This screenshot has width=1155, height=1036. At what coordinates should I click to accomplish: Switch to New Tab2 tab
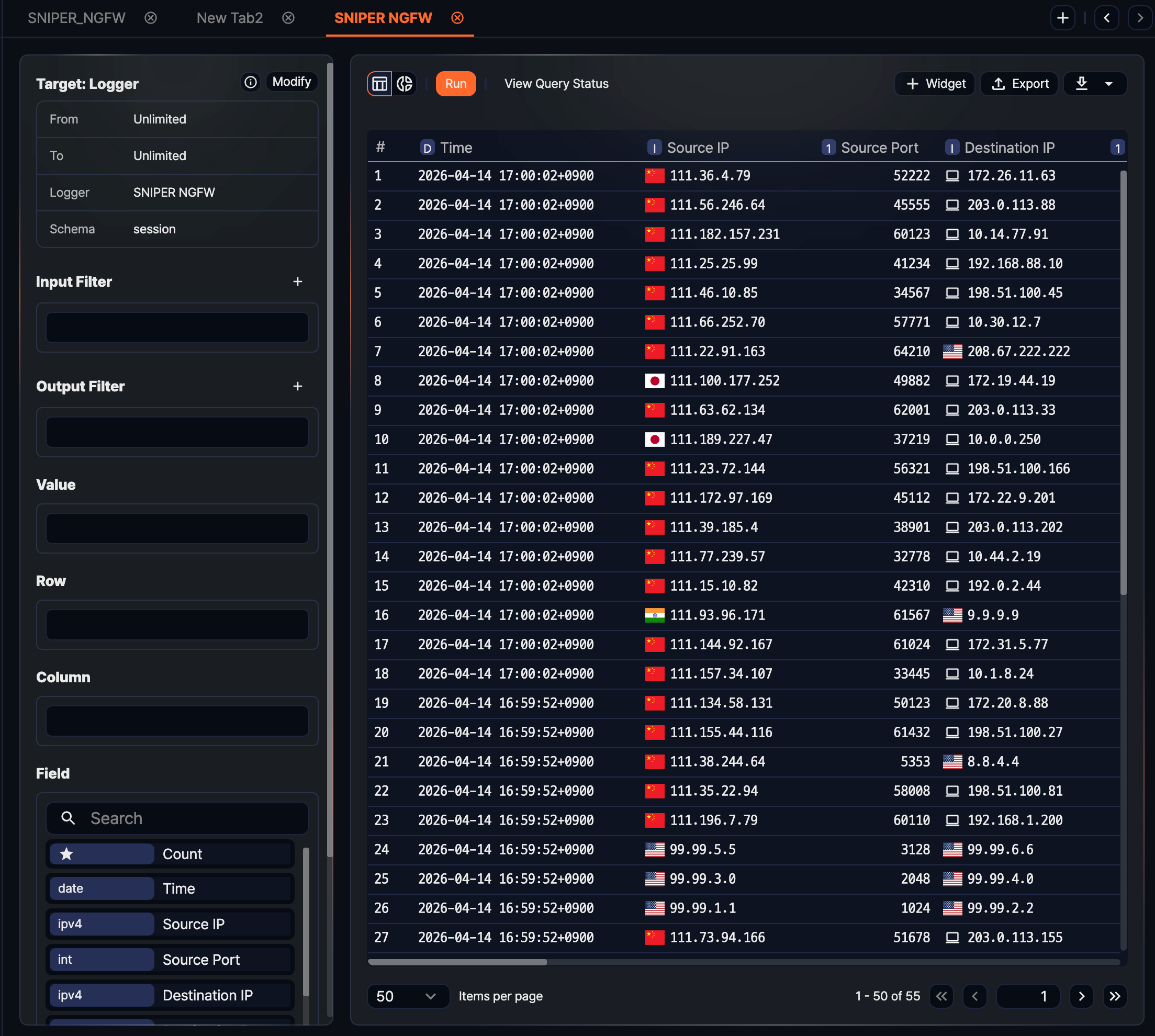pyautogui.click(x=229, y=18)
